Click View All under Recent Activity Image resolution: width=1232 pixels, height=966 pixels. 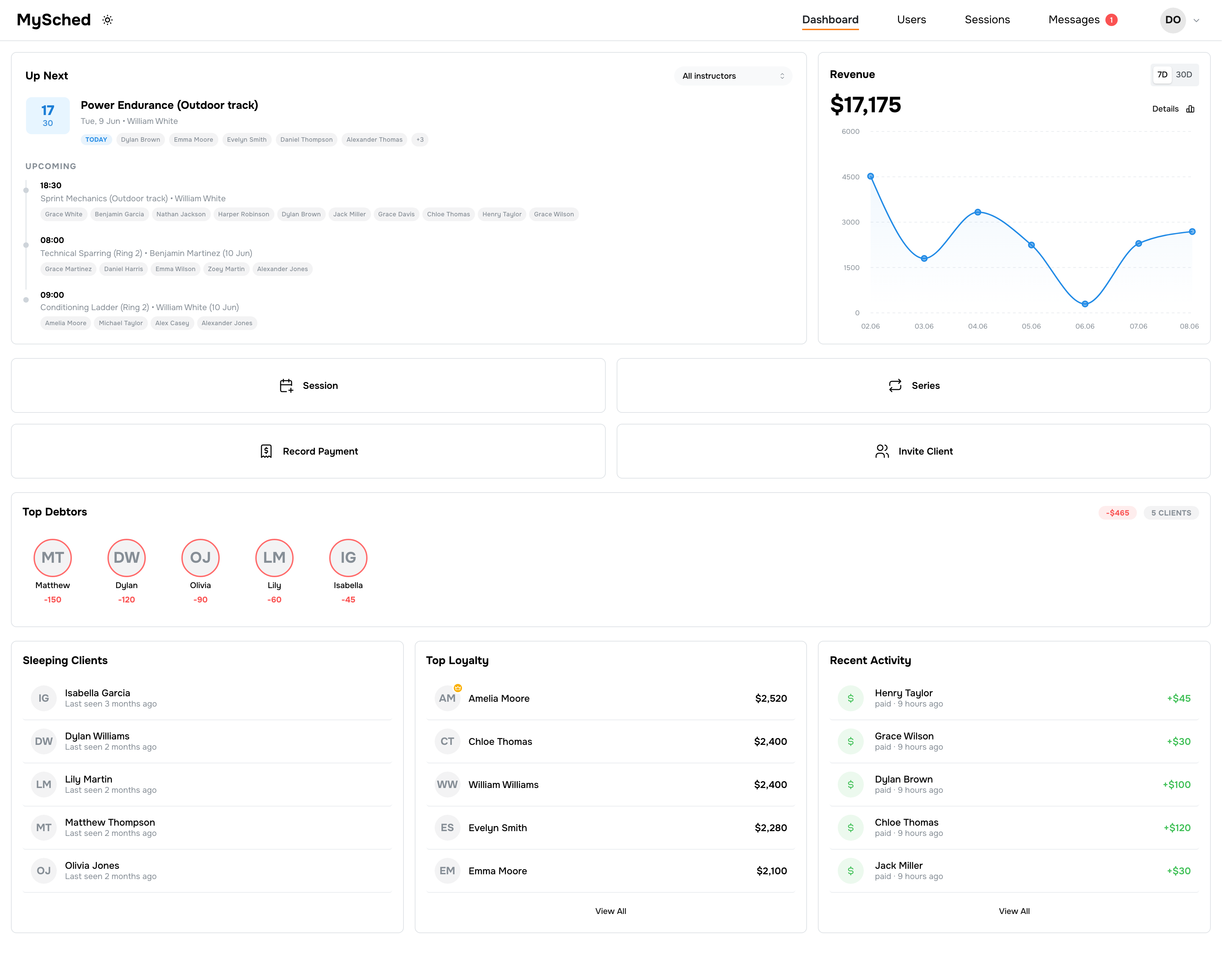tap(1023, 918)
